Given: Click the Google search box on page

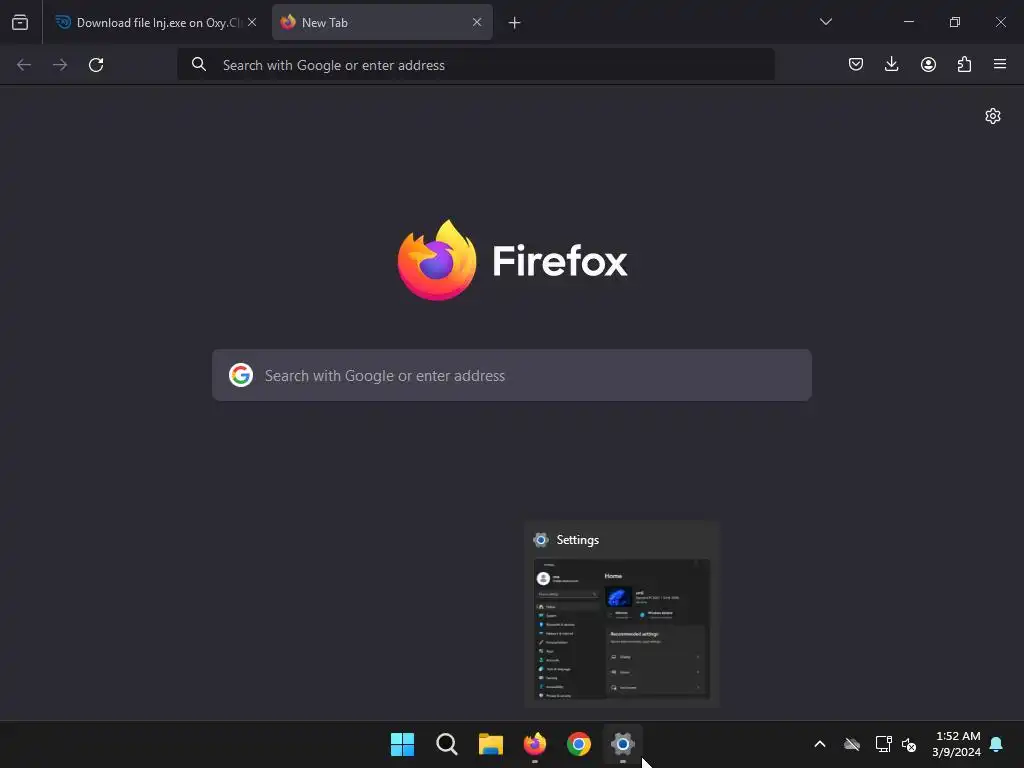Looking at the screenshot, I should 512,376.
